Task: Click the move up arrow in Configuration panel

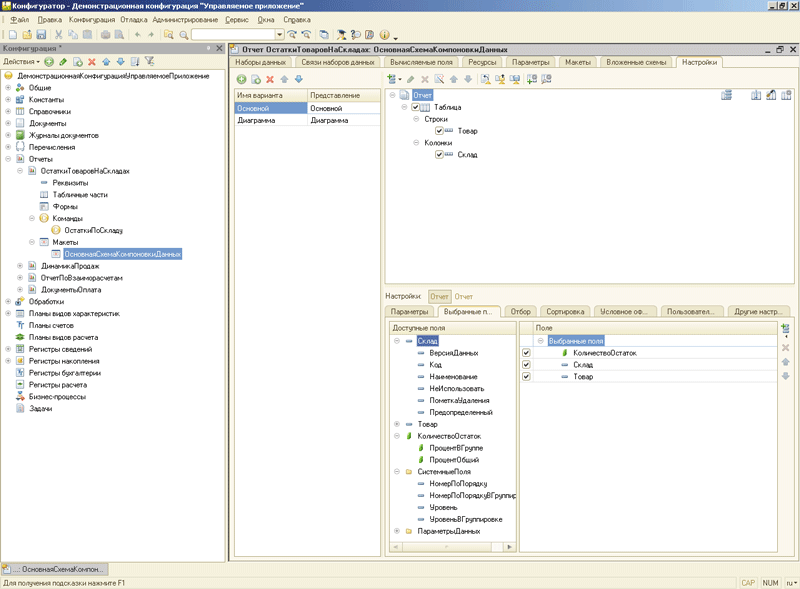Action: (106, 61)
